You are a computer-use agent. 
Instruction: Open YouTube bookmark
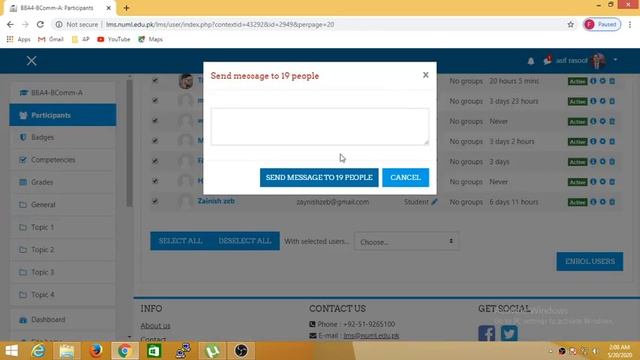pyautogui.click(x=114, y=39)
